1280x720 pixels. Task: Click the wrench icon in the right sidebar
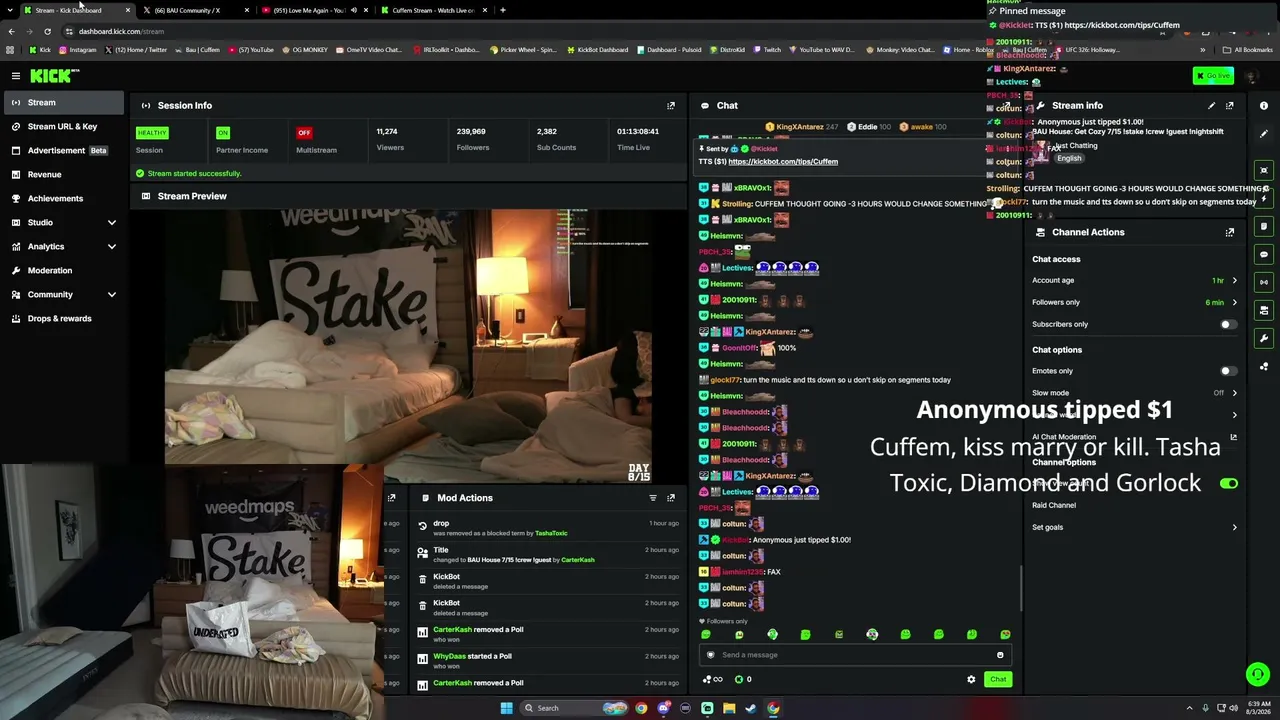[x=1264, y=338]
